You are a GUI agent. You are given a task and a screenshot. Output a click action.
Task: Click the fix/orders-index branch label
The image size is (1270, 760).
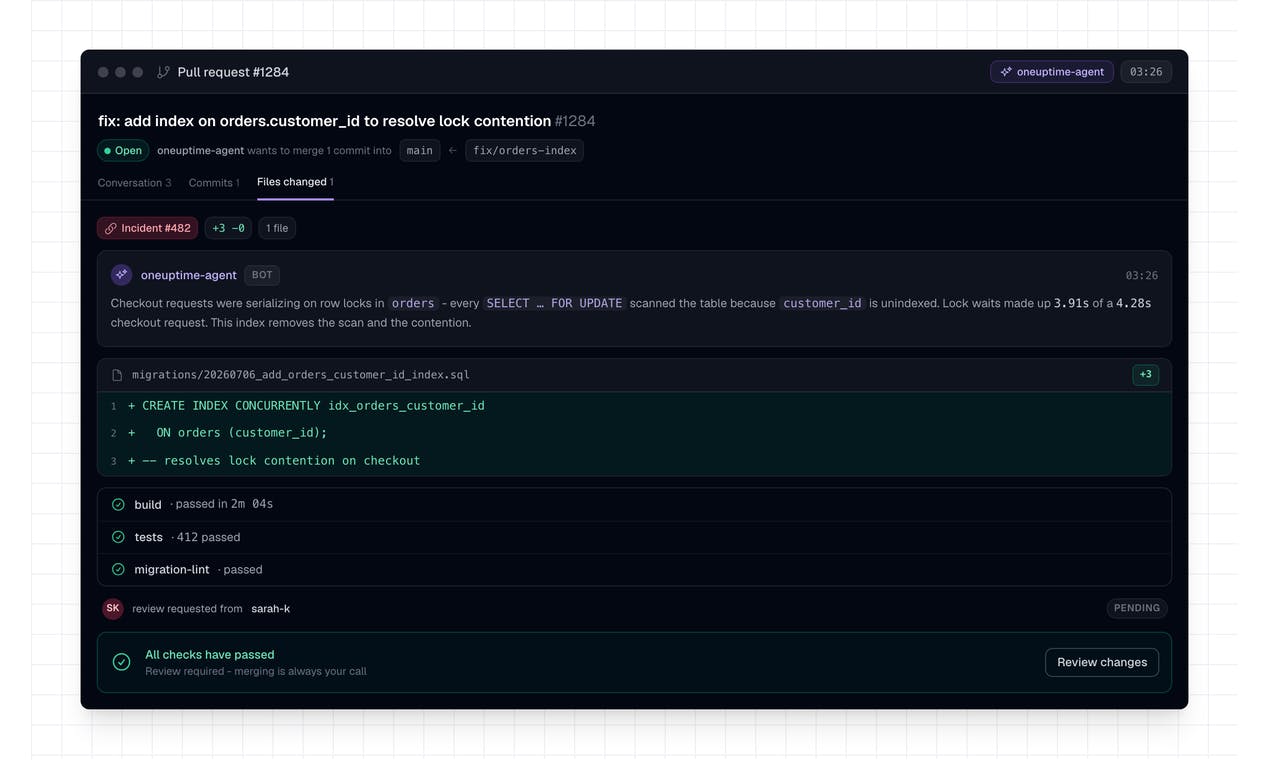tap(525, 151)
